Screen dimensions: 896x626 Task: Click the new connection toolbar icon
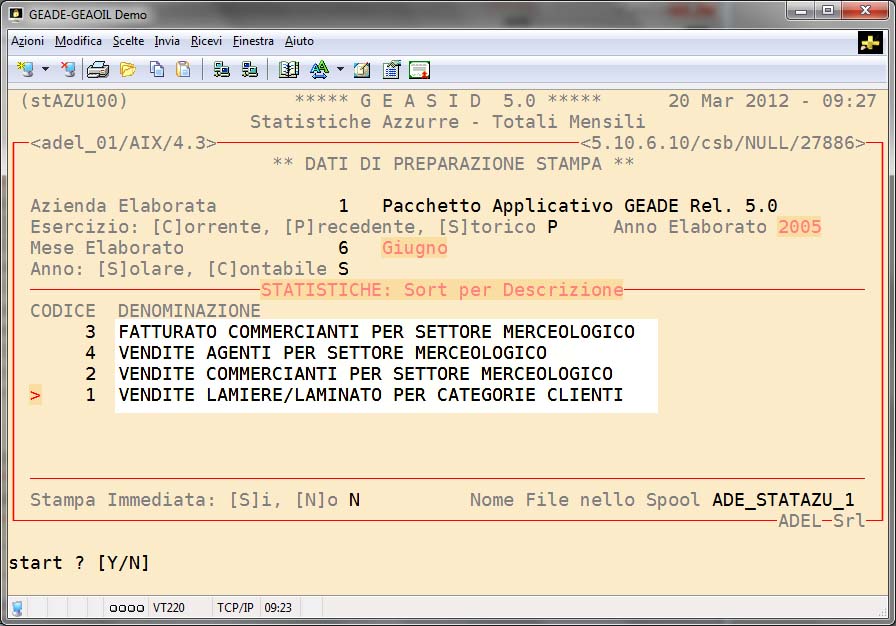coord(25,70)
